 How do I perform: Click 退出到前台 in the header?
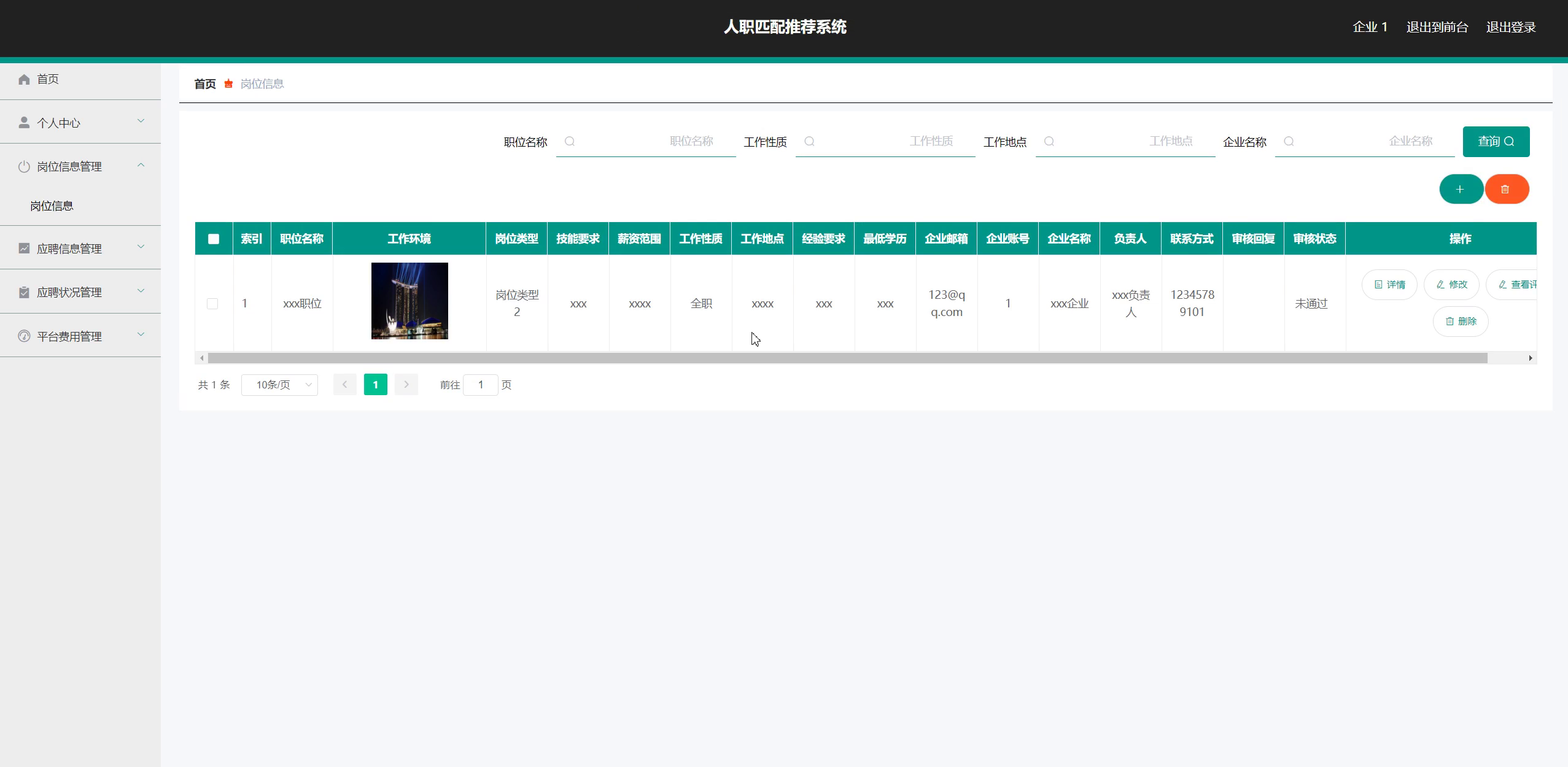pos(1437,27)
